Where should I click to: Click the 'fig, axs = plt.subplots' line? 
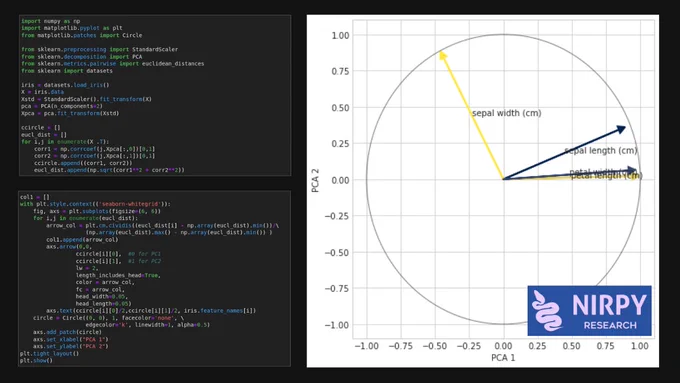pos(97,211)
